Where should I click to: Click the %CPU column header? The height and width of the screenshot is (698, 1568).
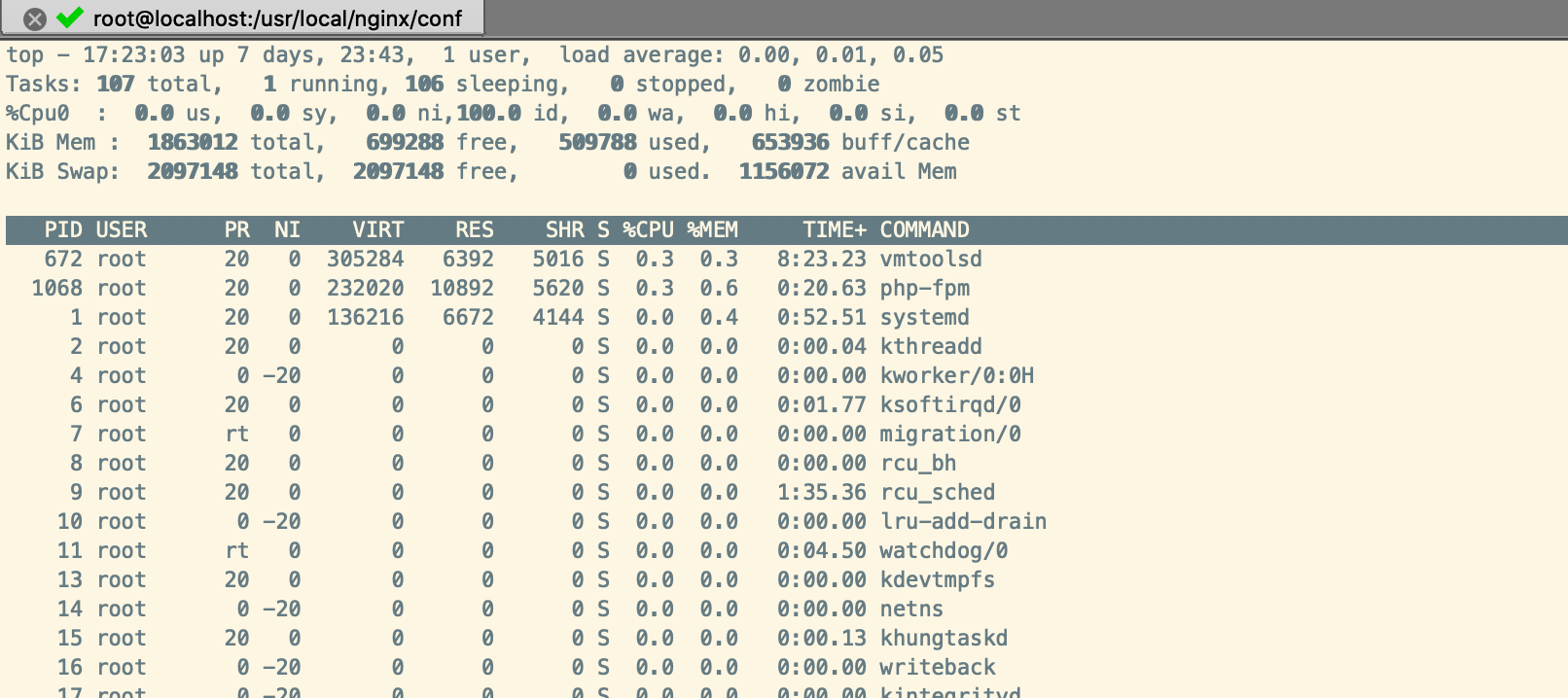(648, 230)
